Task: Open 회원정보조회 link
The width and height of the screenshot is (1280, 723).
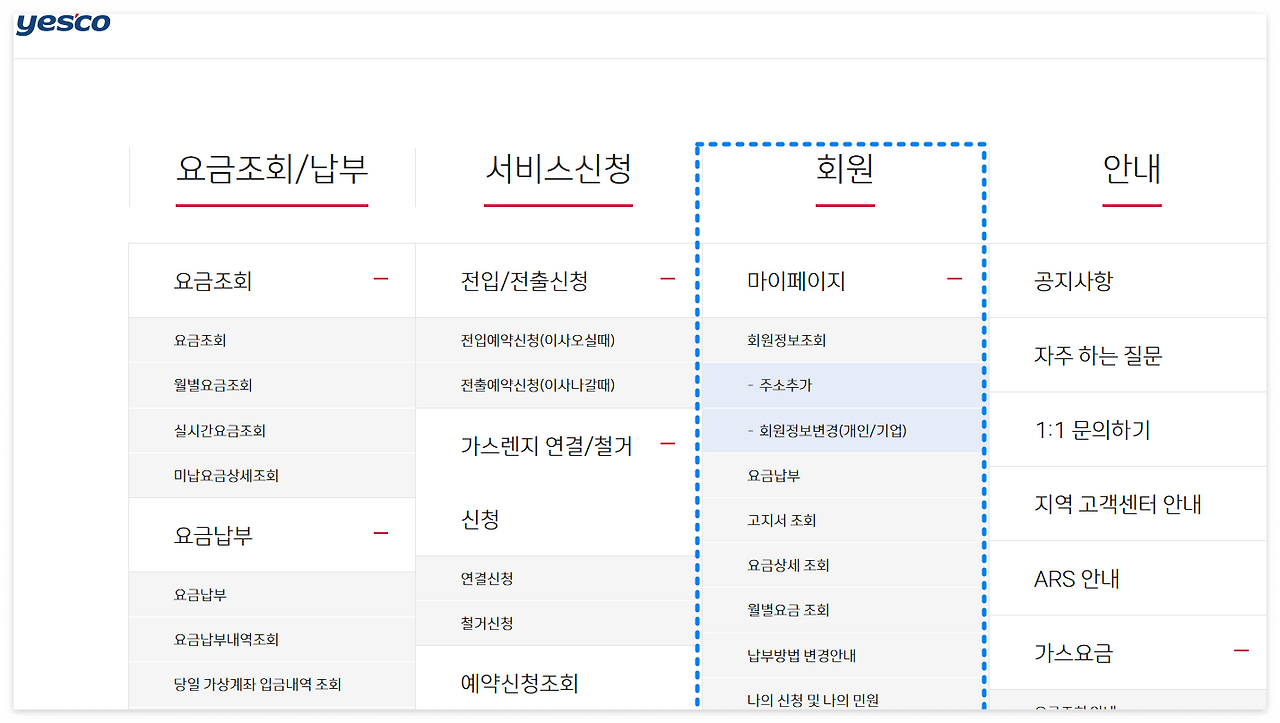Action: tap(787, 340)
